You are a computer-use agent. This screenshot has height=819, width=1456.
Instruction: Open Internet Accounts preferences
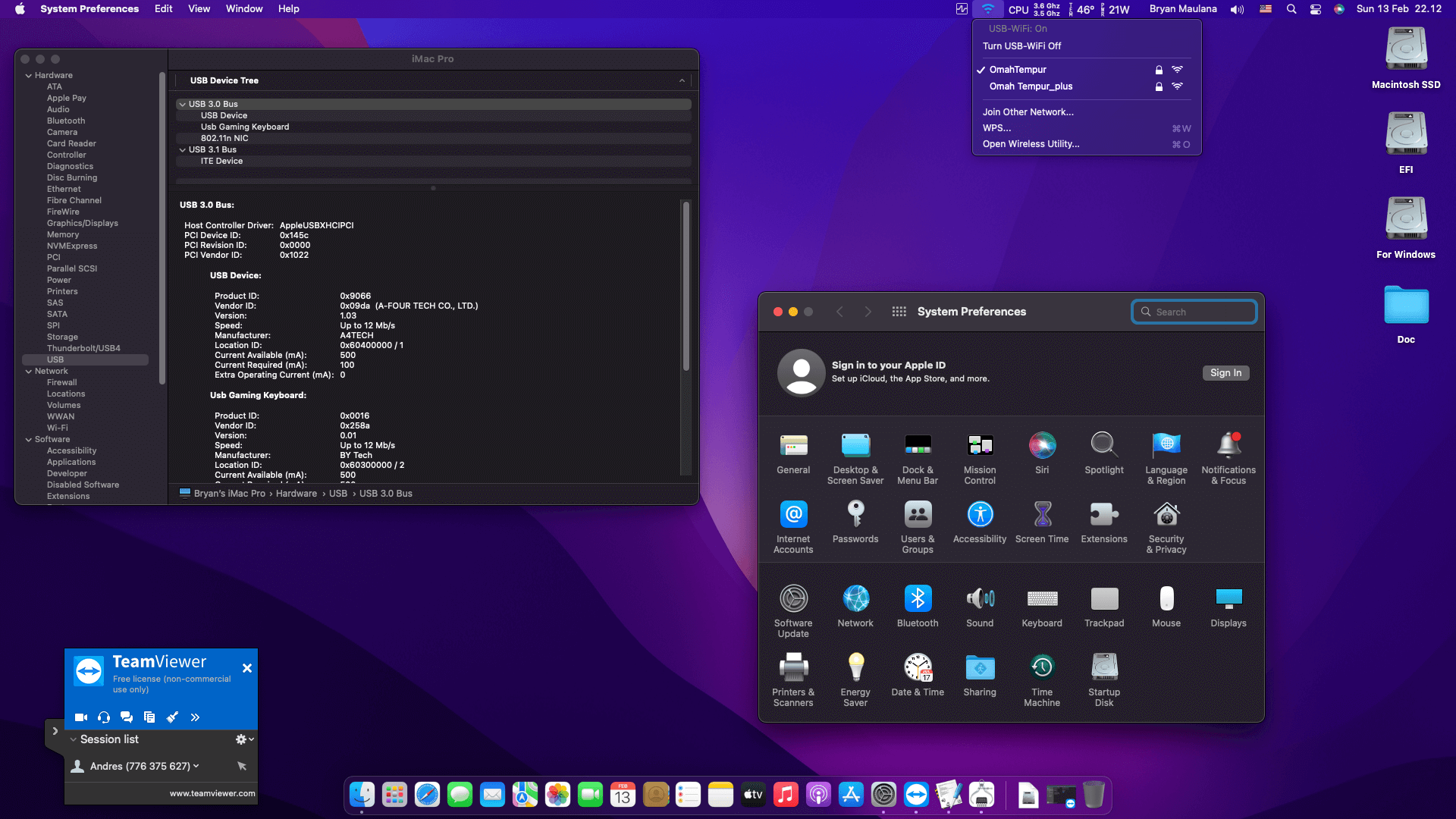click(x=793, y=527)
